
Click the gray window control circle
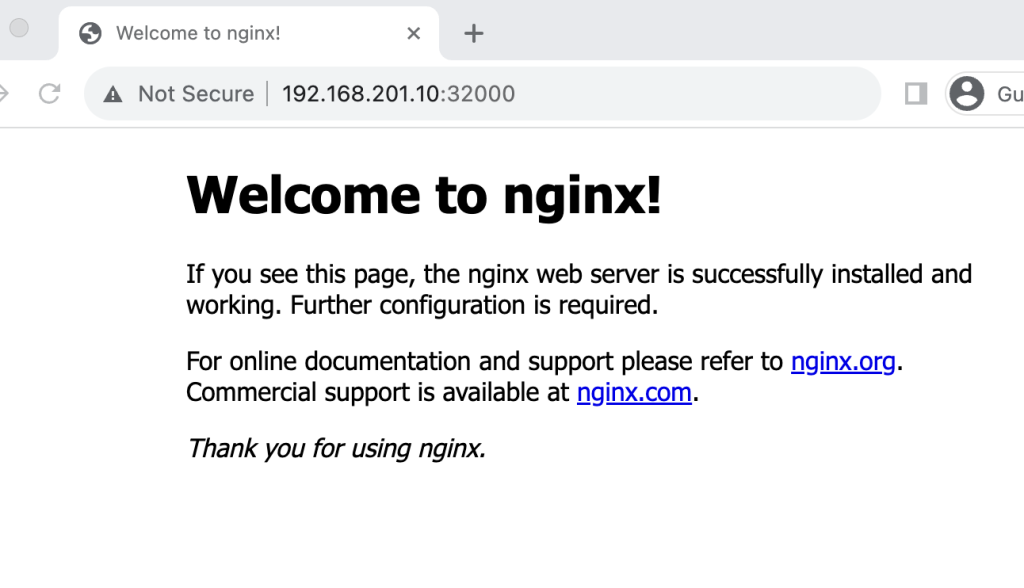pyautogui.click(x=19, y=27)
